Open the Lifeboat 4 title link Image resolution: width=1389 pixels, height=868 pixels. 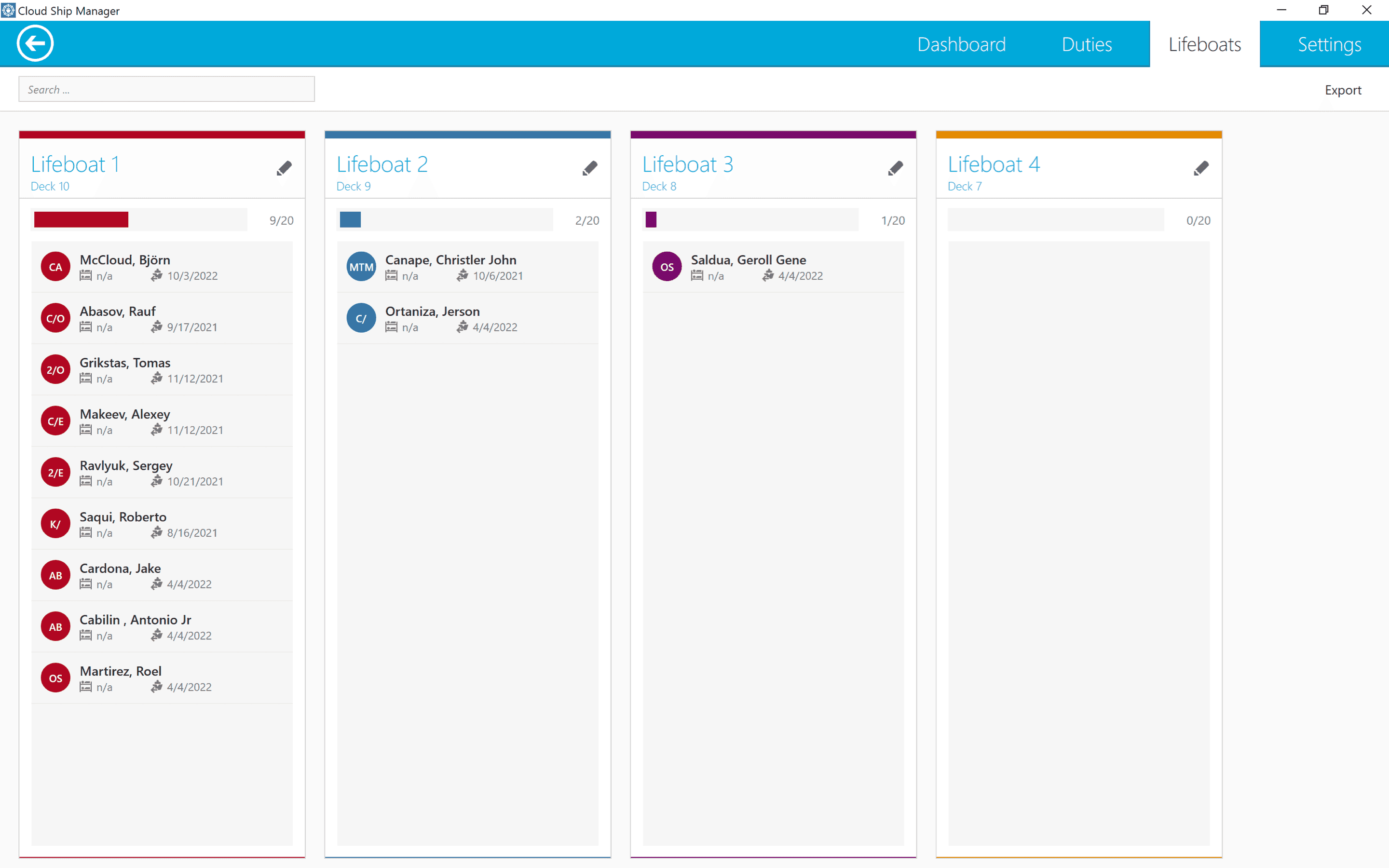(994, 165)
